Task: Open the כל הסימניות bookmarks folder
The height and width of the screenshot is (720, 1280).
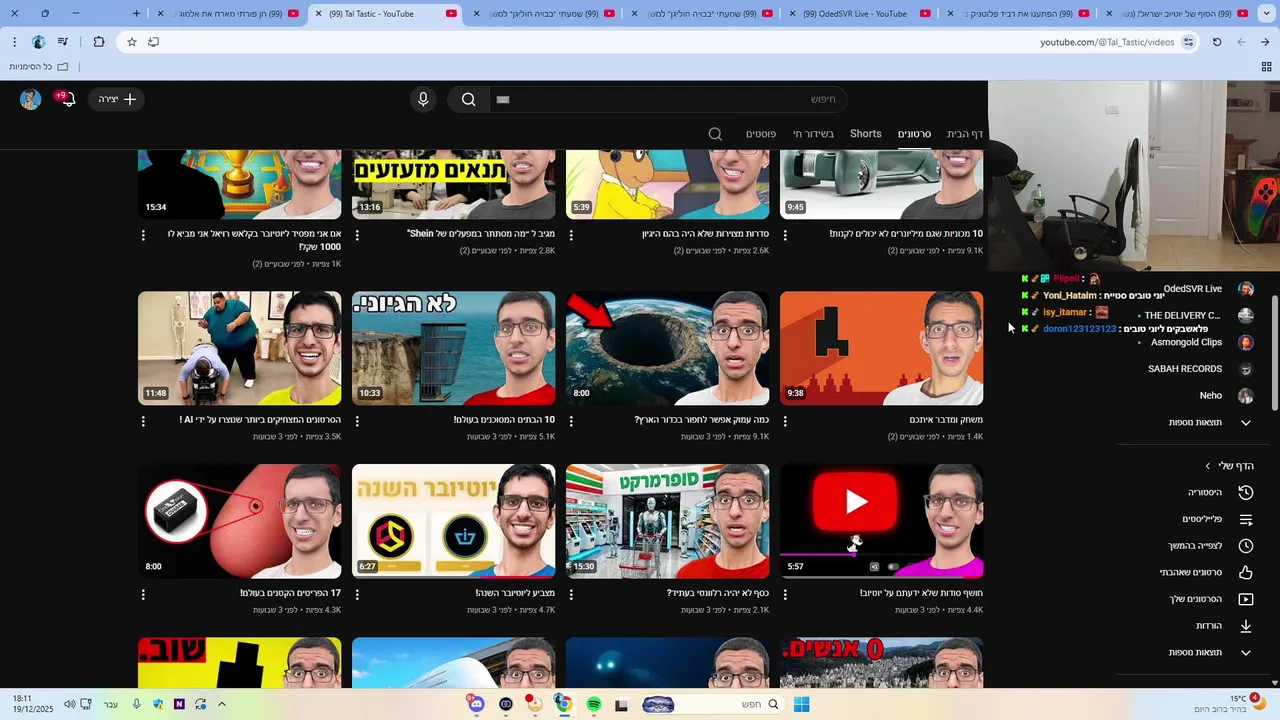Action: (x=39, y=67)
